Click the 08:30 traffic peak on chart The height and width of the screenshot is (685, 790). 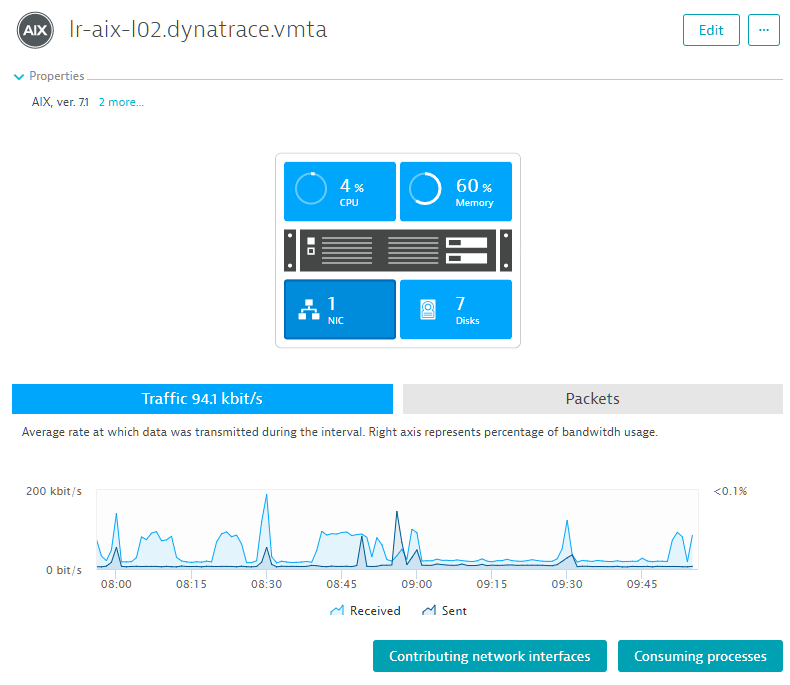[x=267, y=495]
